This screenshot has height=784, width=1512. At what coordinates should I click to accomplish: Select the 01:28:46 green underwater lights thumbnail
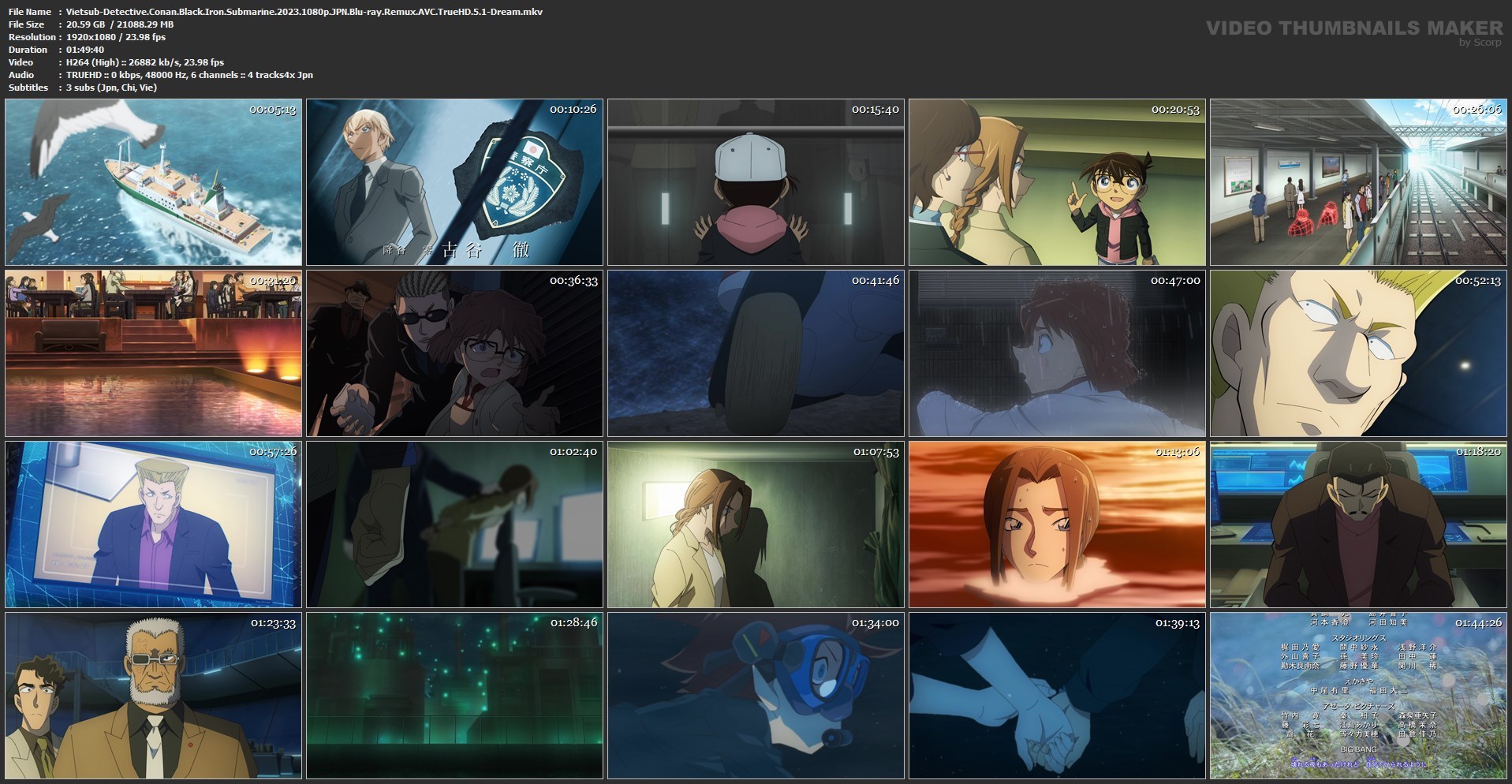click(455, 696)
